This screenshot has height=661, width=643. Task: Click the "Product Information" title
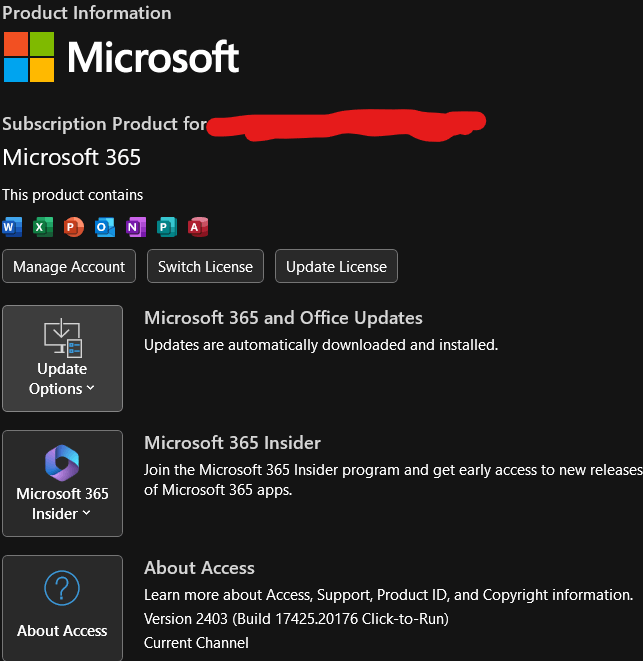(87, 13)
